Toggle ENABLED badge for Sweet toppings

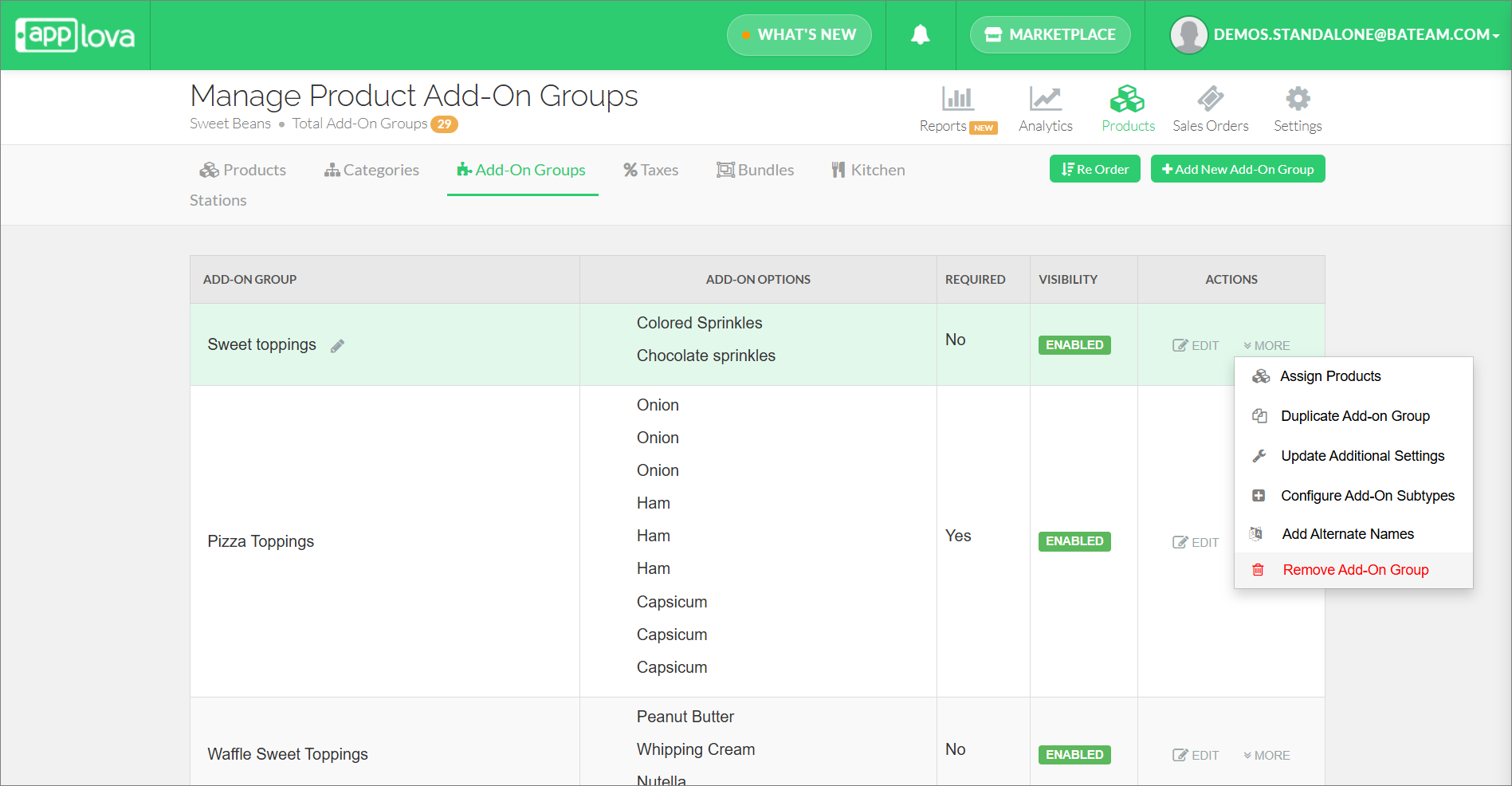click(x=1074, y=345)
